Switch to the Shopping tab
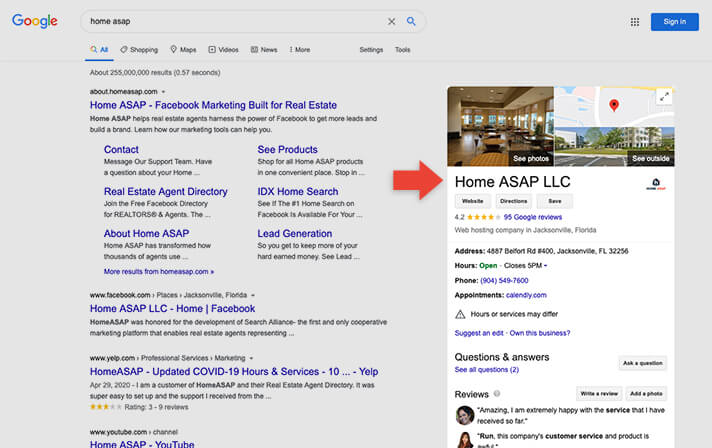712x448 pixels. click(139, 49)
